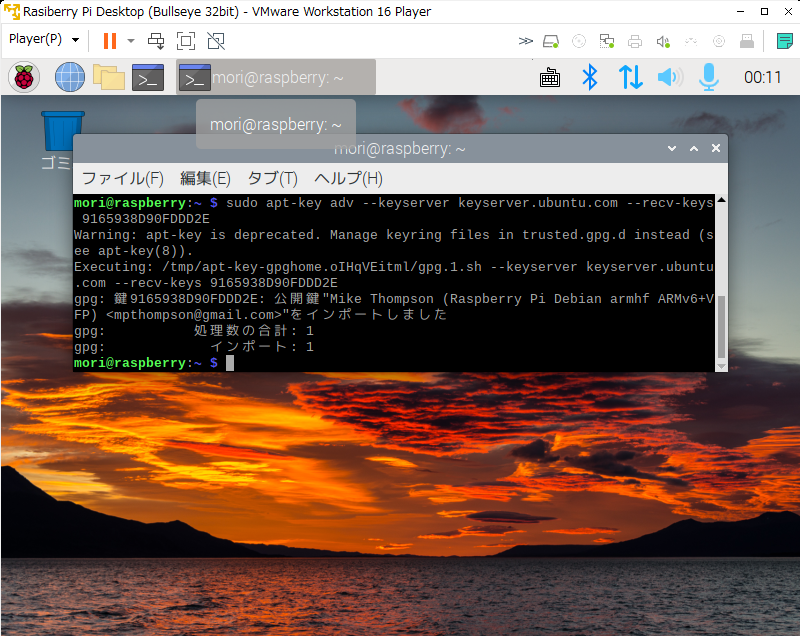Minimize the VMware Player window
Image resolution: width=800 pixels, height=636 pixels.
(x=740, y=11)
